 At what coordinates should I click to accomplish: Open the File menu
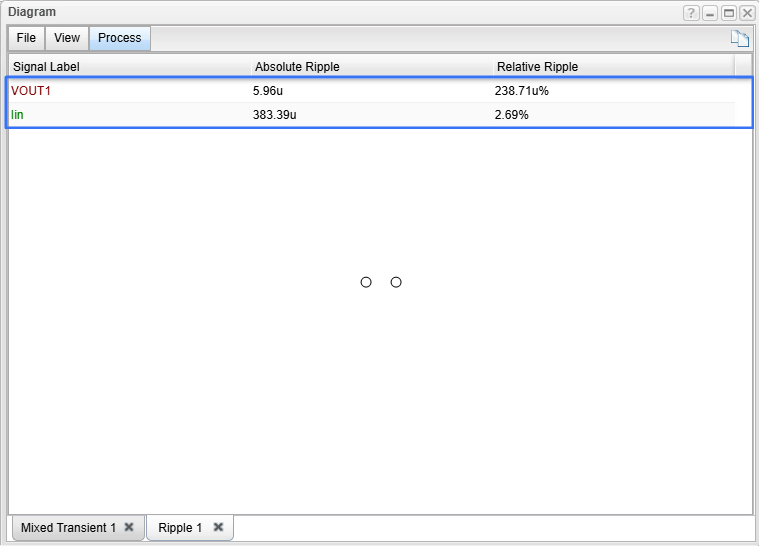(26, 38)
